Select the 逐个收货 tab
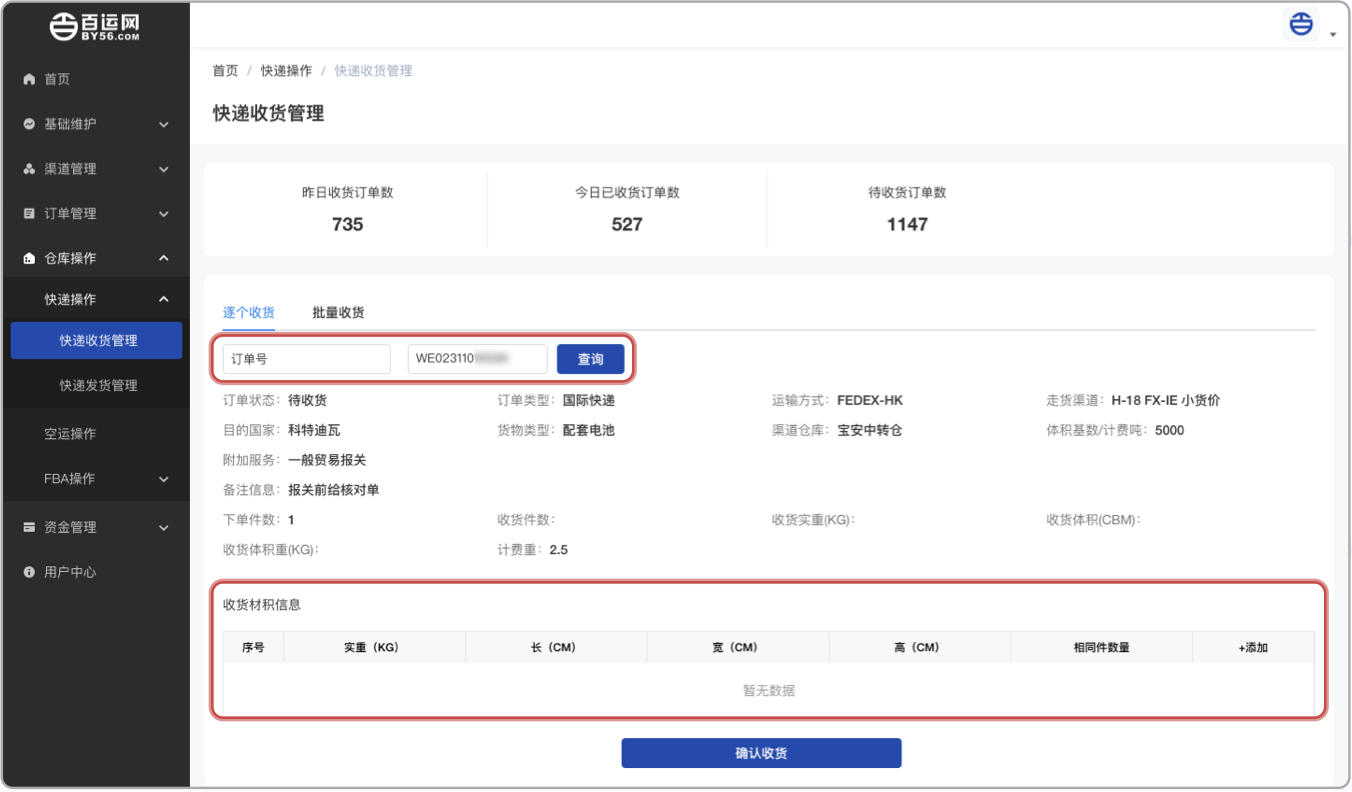 pos(249,312)
